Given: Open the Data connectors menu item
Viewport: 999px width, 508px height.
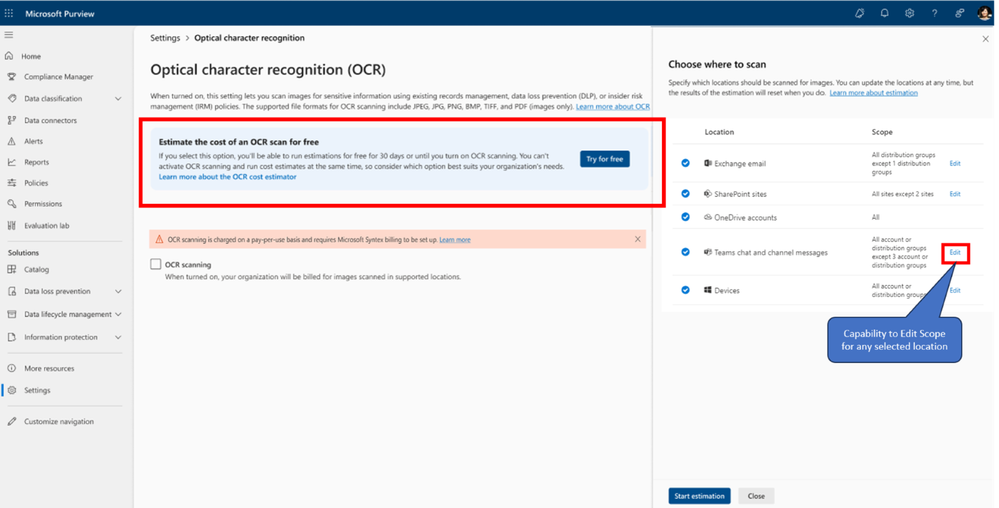Looking at the screenshot, I should tap(50, 120).
